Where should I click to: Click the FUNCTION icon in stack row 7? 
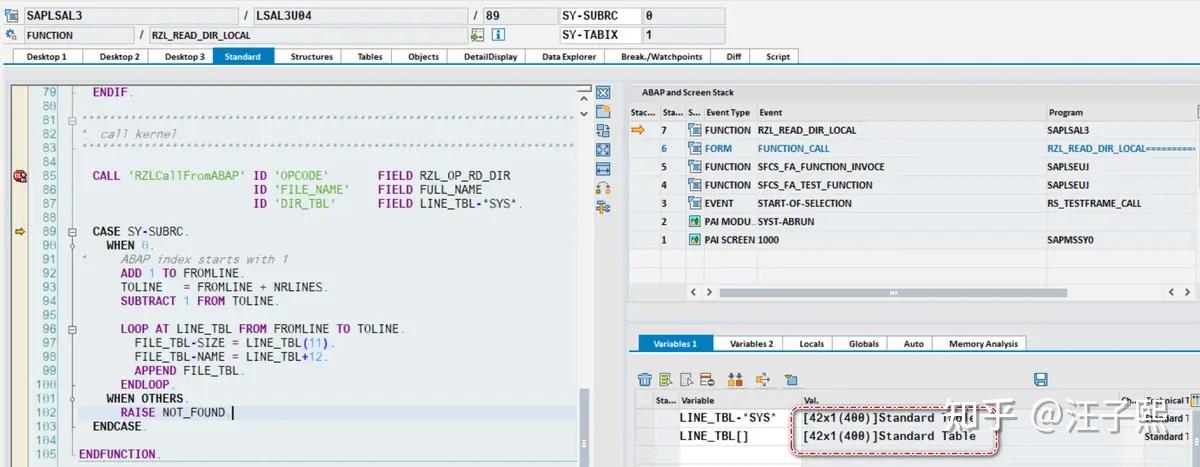coord(695,130)
